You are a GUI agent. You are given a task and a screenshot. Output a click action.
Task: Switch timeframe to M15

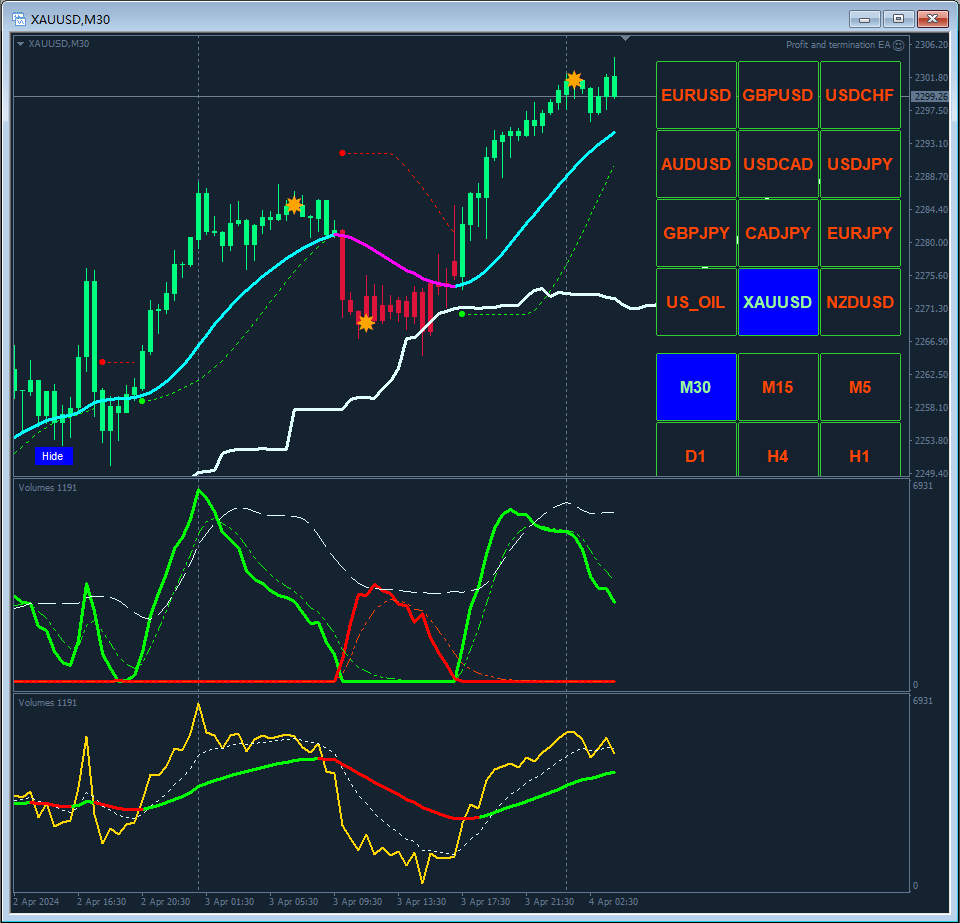click(778, 387)
